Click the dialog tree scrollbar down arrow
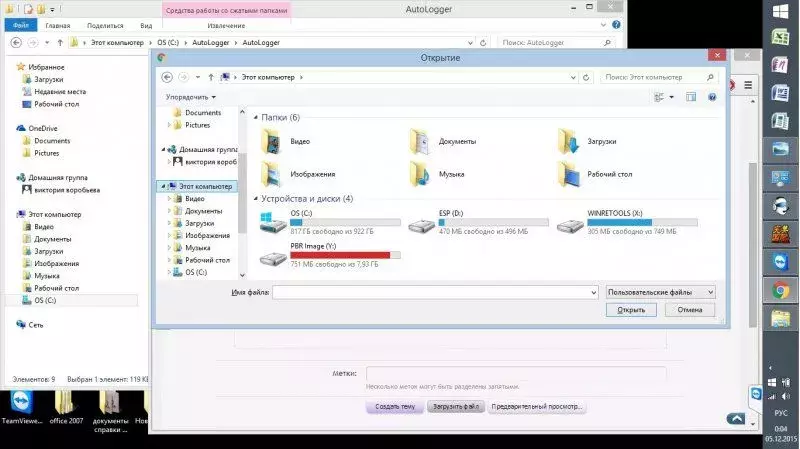The image size is (800, 449). (x=242, y=275)
